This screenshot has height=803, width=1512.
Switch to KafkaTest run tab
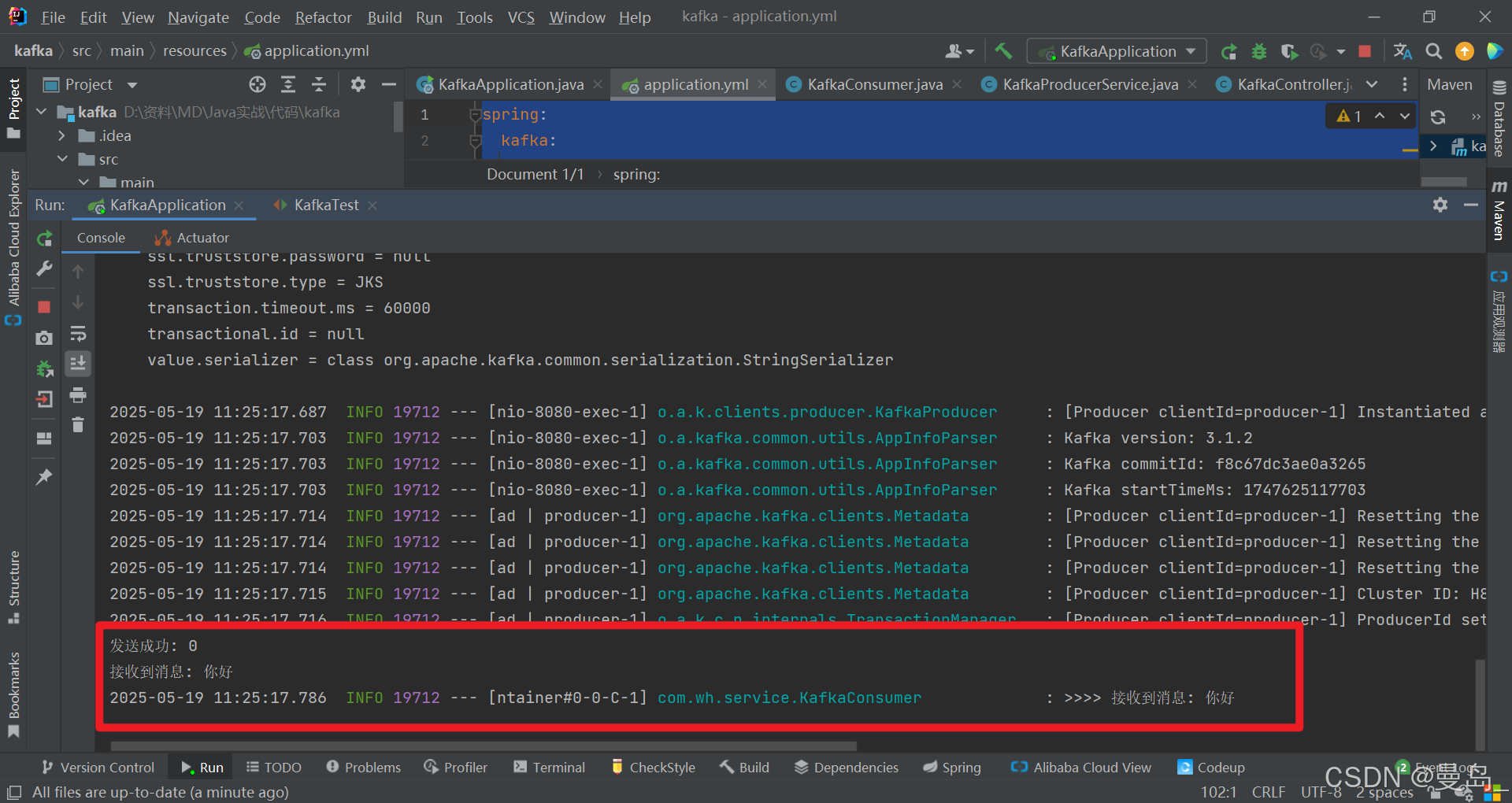point(325,205)
